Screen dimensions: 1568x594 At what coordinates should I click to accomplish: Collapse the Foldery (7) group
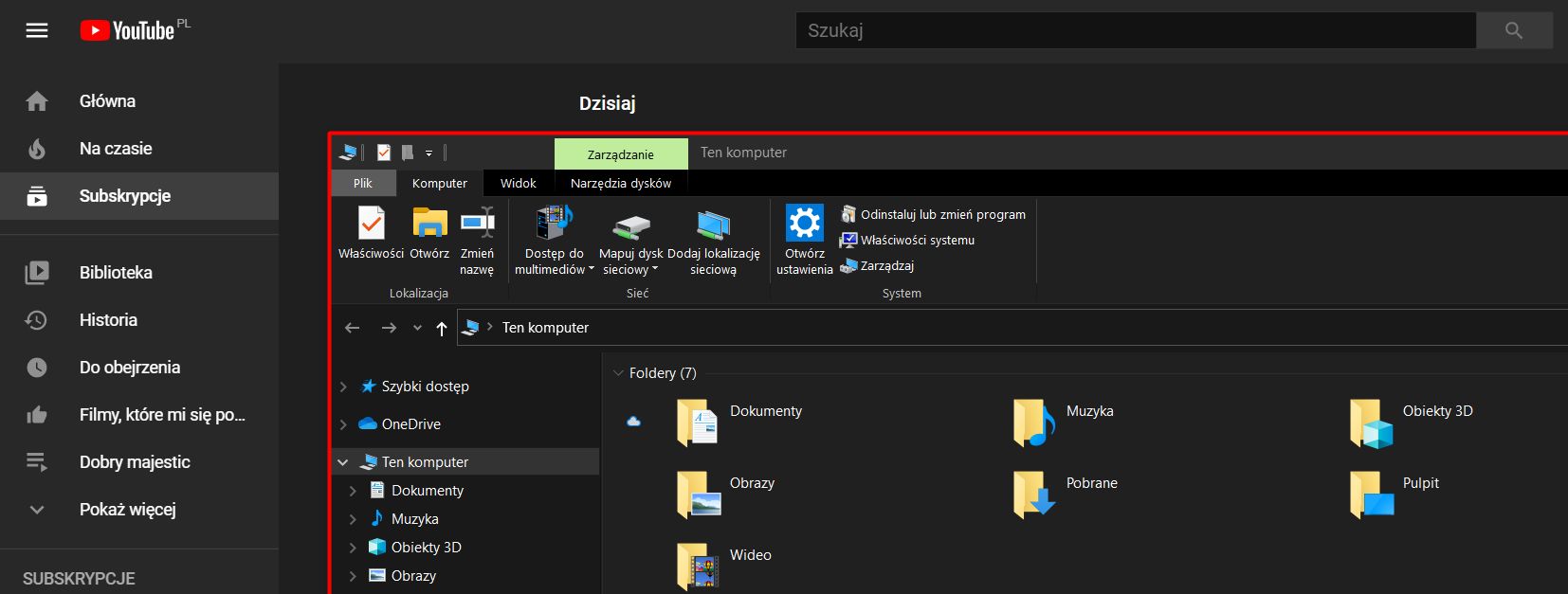(619, 373)
